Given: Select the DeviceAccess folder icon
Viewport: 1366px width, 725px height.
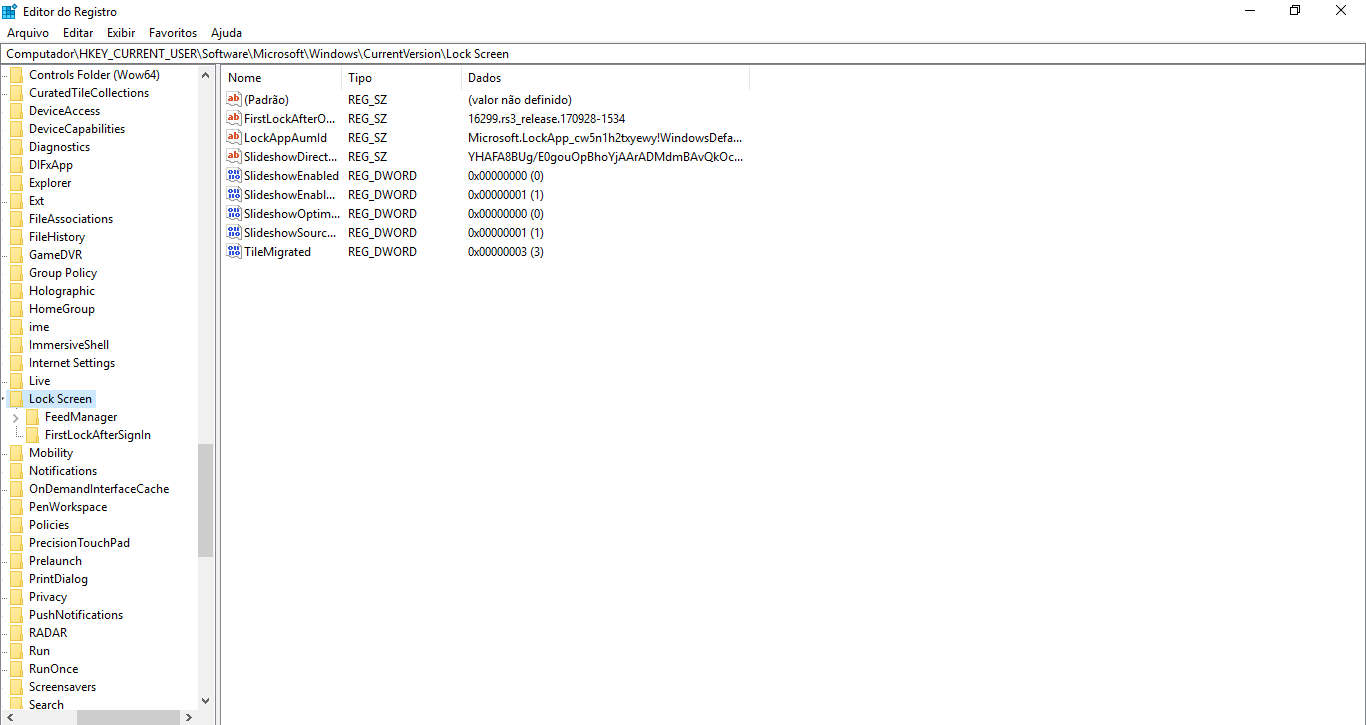Looking at the screenshot, I should pyautogui.click(x=16, y=111).
